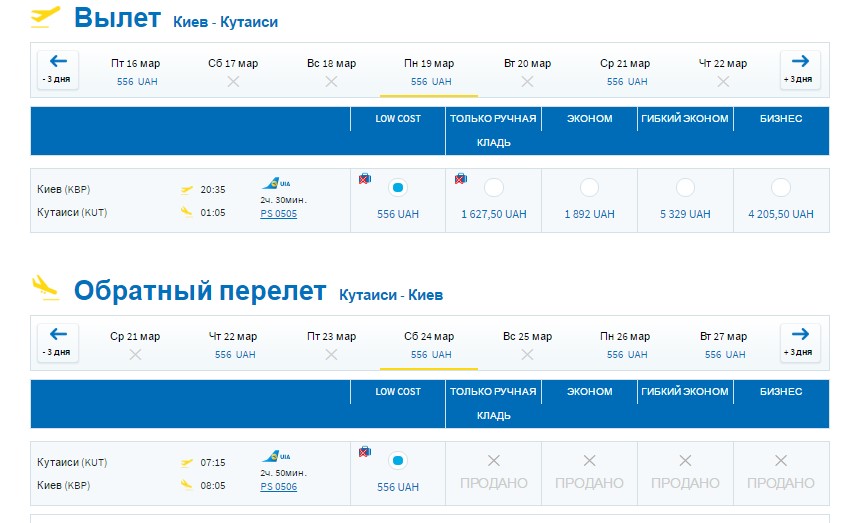This screenshot has width=859, height=523.
Task: Click hand-luggage icon in outbound hand-baggage-only cell
Action: point(460,179)
